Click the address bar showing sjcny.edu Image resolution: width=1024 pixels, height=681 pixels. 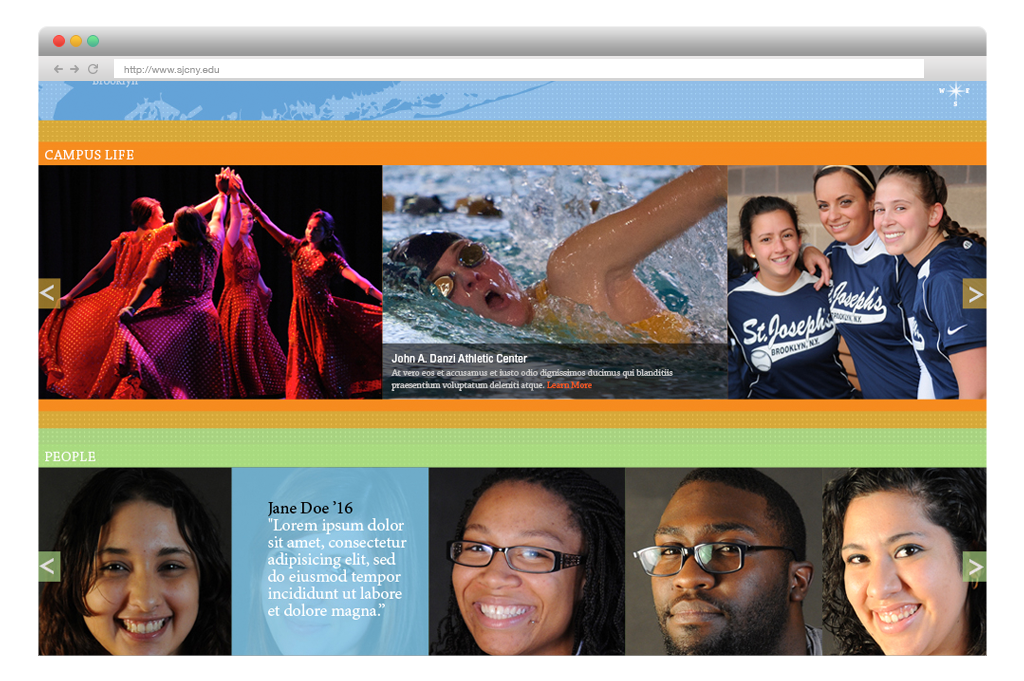[518, 70]
